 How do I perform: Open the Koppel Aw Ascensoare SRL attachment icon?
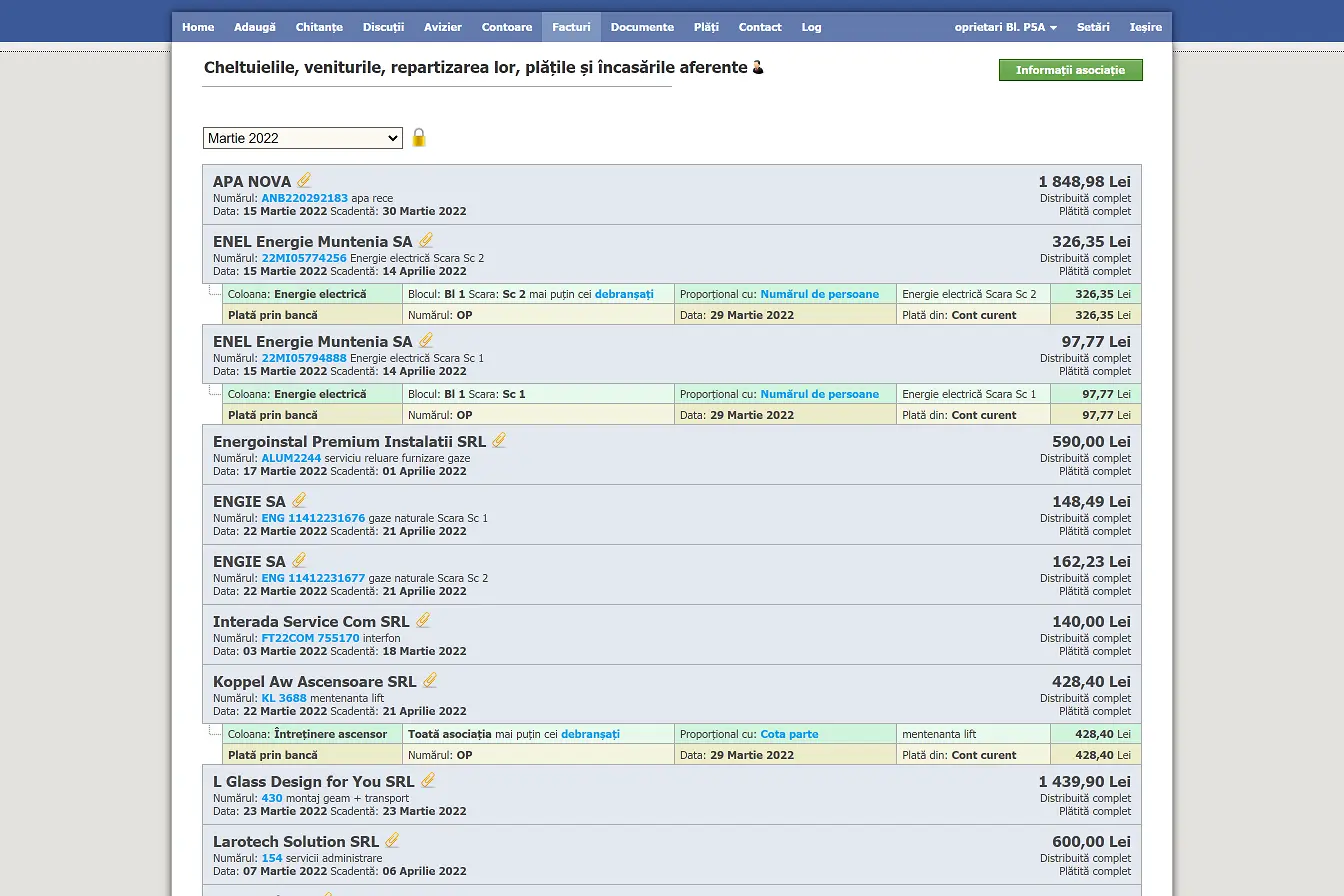[x=430, y=680]
